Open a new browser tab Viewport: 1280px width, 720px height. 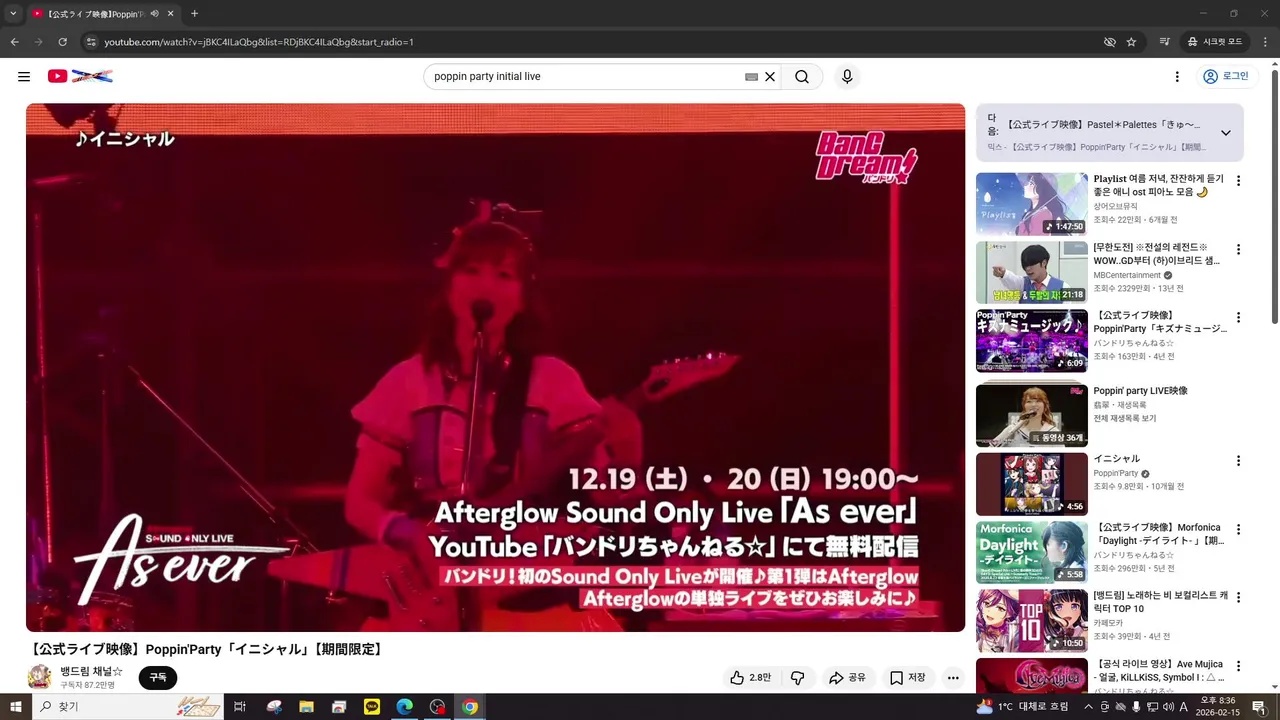tap(194, 14)
